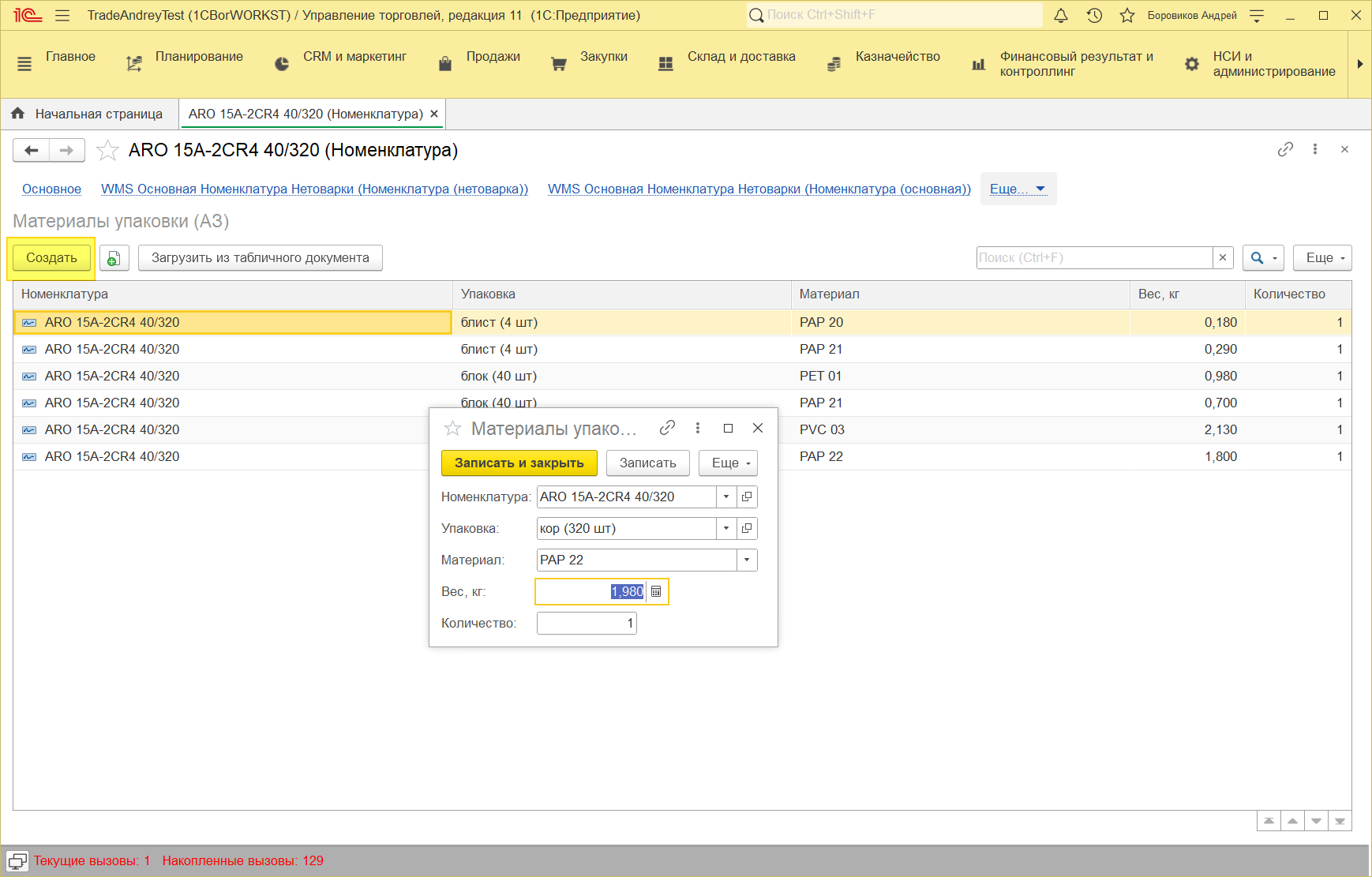The width and height of the screenshot is (1372, 877).
Task: Add ARO 15A-2CR4 page to favorites star
Action: click(x=107, y=150)
